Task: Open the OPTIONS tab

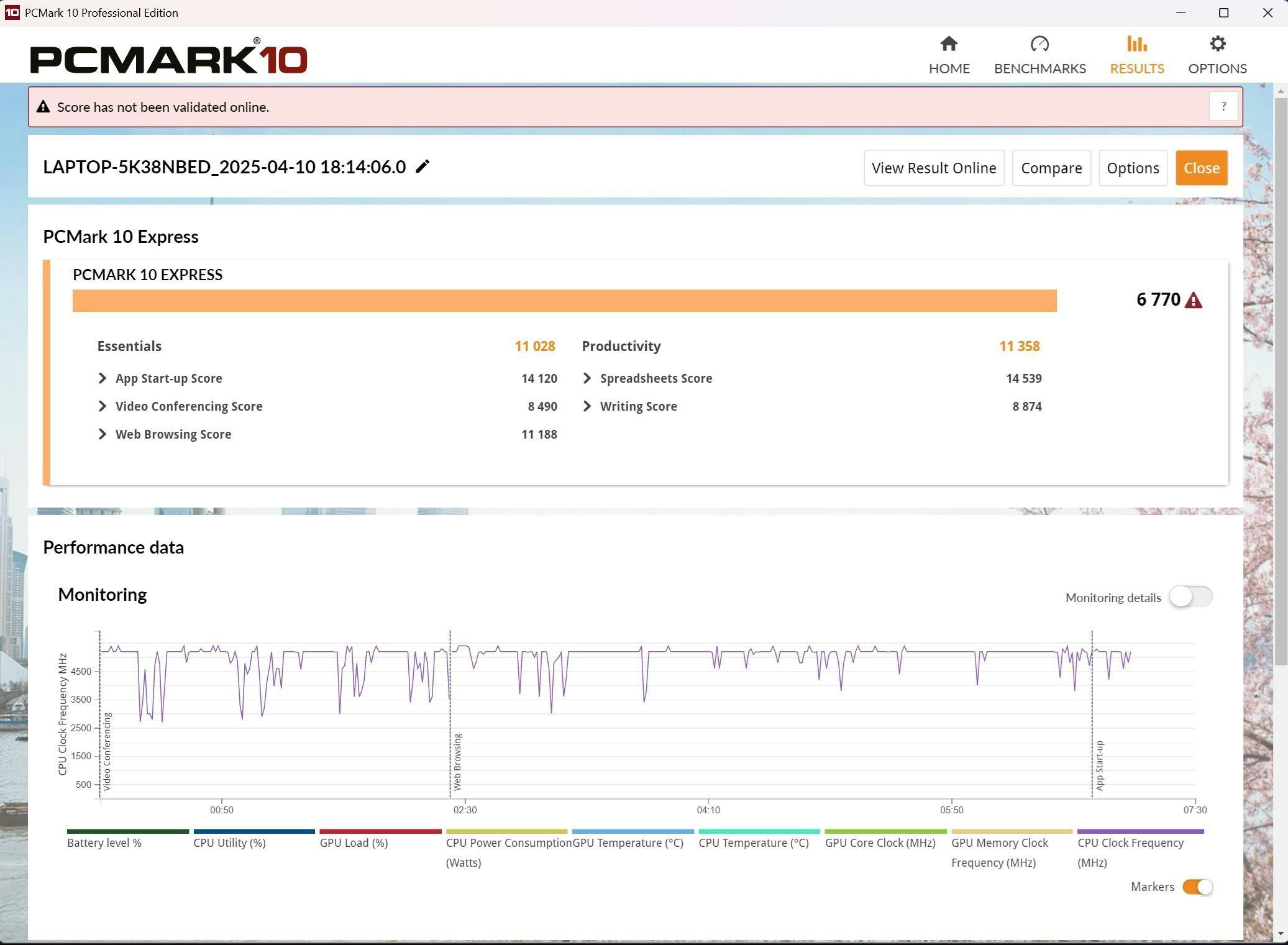Action: point(1217,55)
